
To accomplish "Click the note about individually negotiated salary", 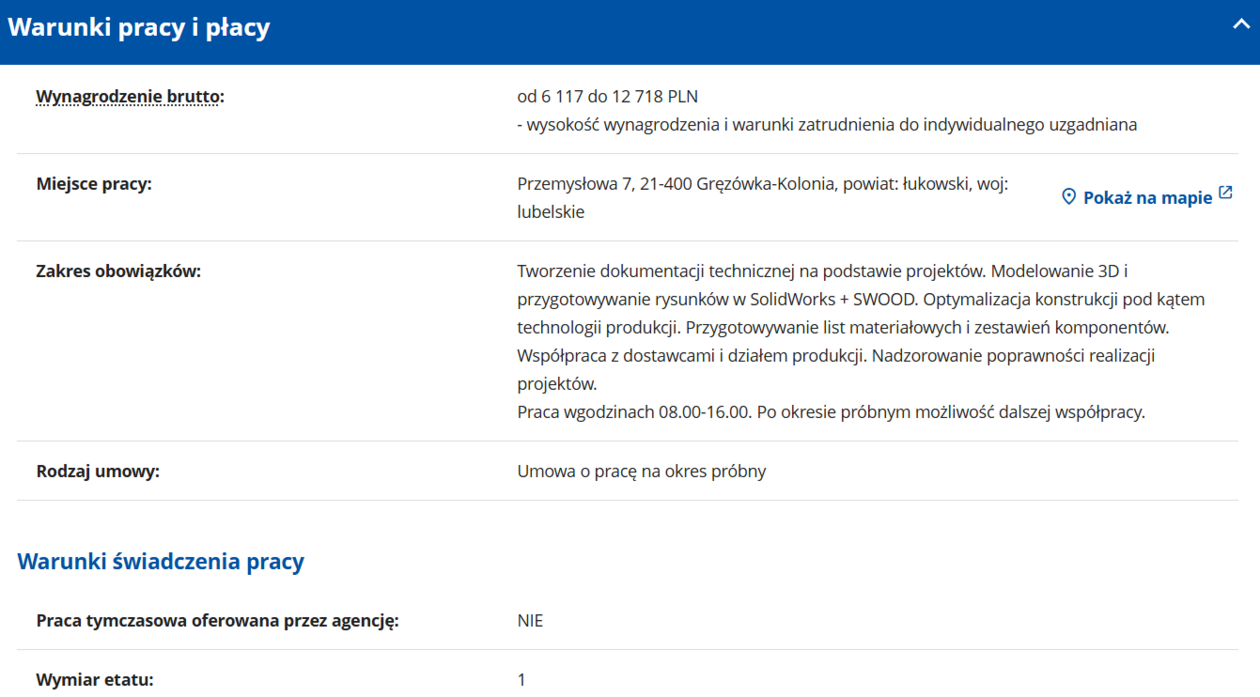I will 826,125.
